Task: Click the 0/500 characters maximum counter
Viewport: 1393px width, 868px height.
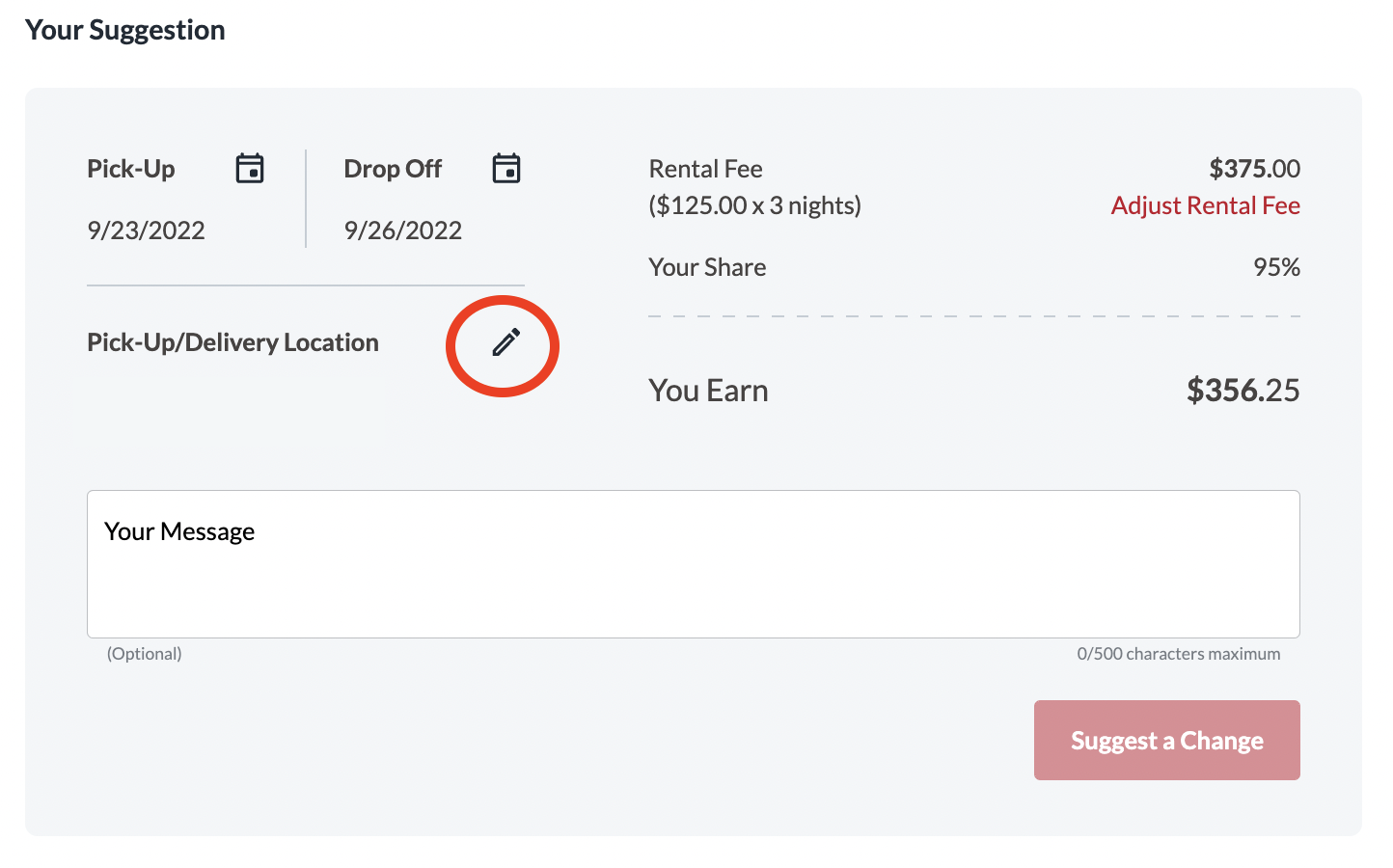Action: 1179,654
